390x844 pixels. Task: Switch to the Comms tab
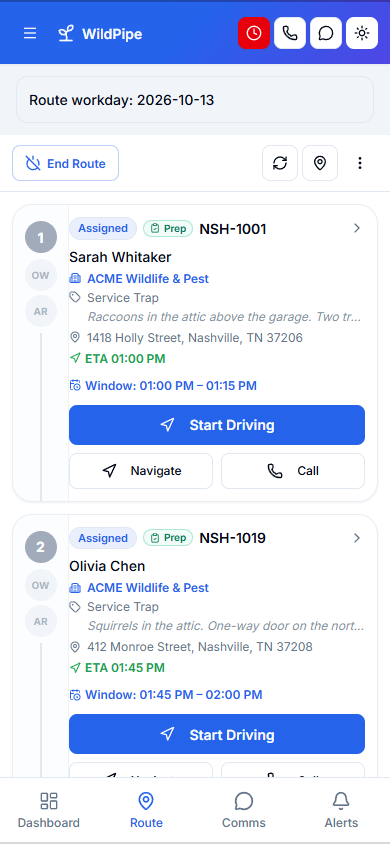[244, 810]
